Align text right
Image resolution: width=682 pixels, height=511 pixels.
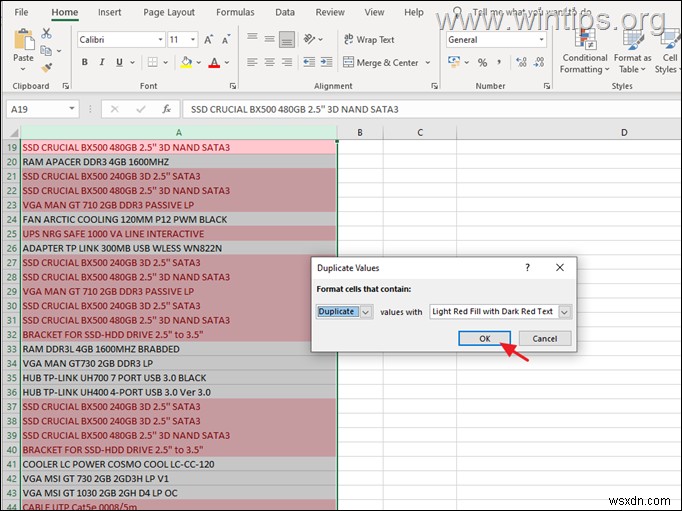coord(287,62)
